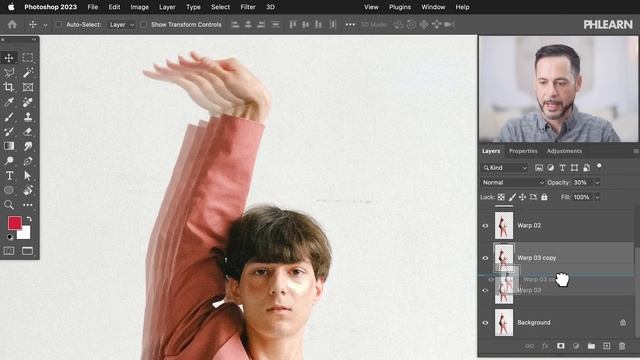Select the Gradient tool
Screen dimensions: 640x360
coord(9,146)
